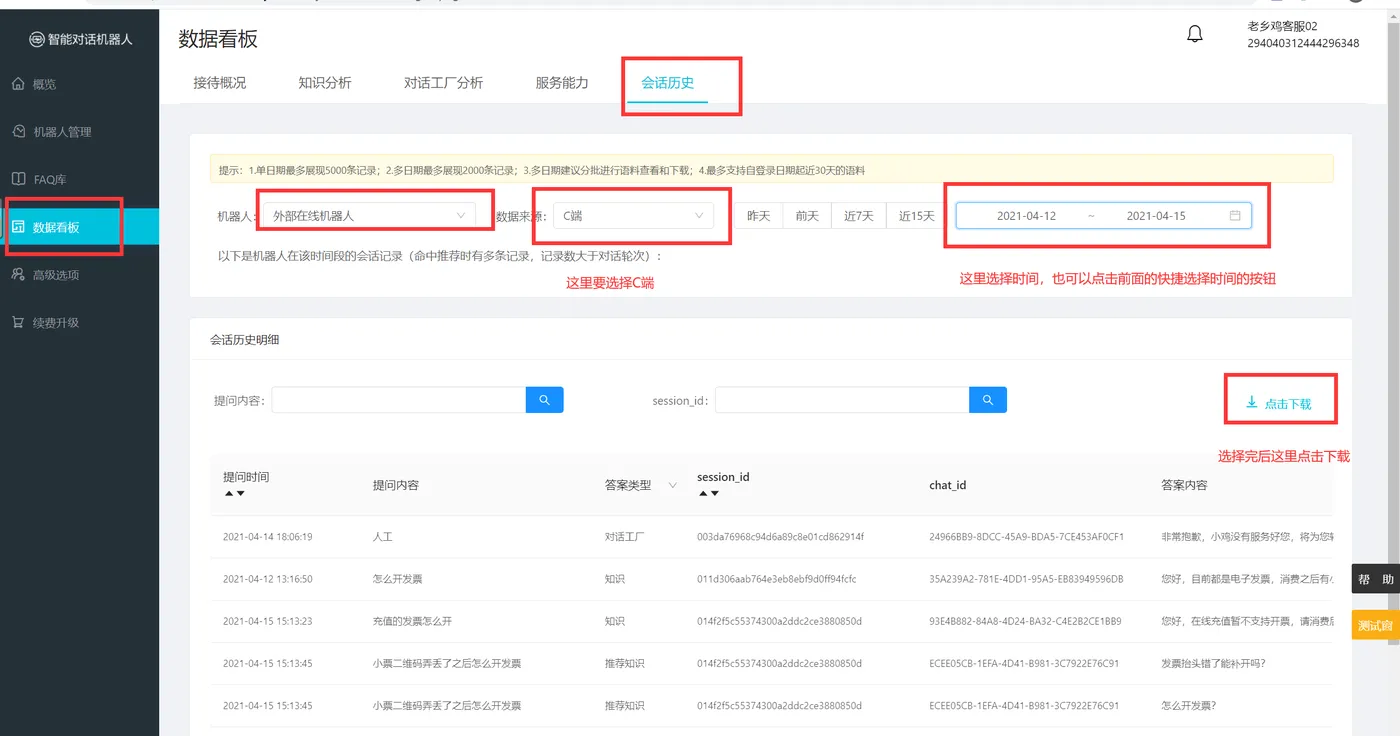The image size is (1400, 736).
Task: Open FAQ库 in the sidebar
Action: click(80, 180)
